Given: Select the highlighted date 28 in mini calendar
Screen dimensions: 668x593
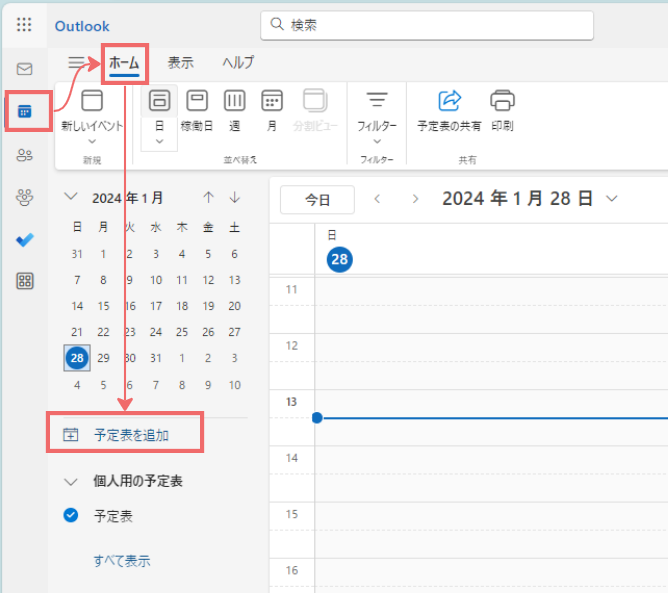Looking at the screenshot, I should pyautogui.click(x=77, y=358).
